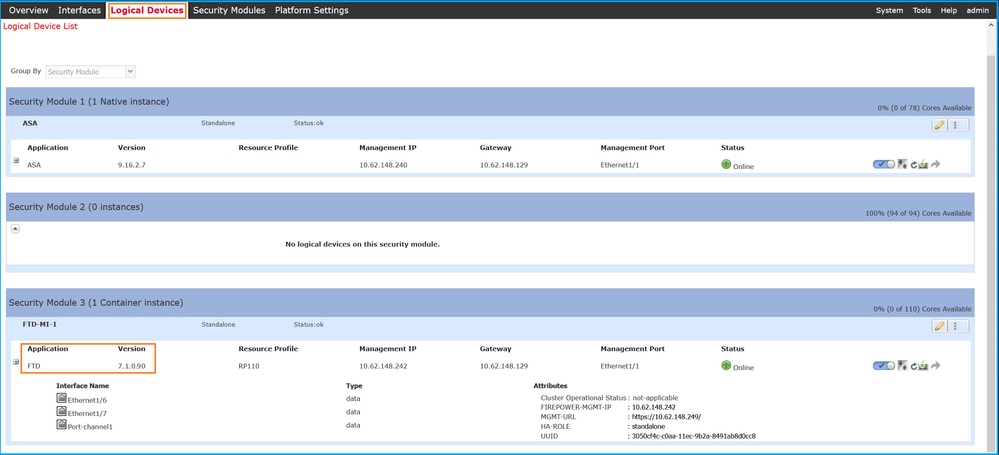Collapse the Security Module 2 panel arrow
The image size is (999, 455).
pyautogui.click(x=15, y=229)
